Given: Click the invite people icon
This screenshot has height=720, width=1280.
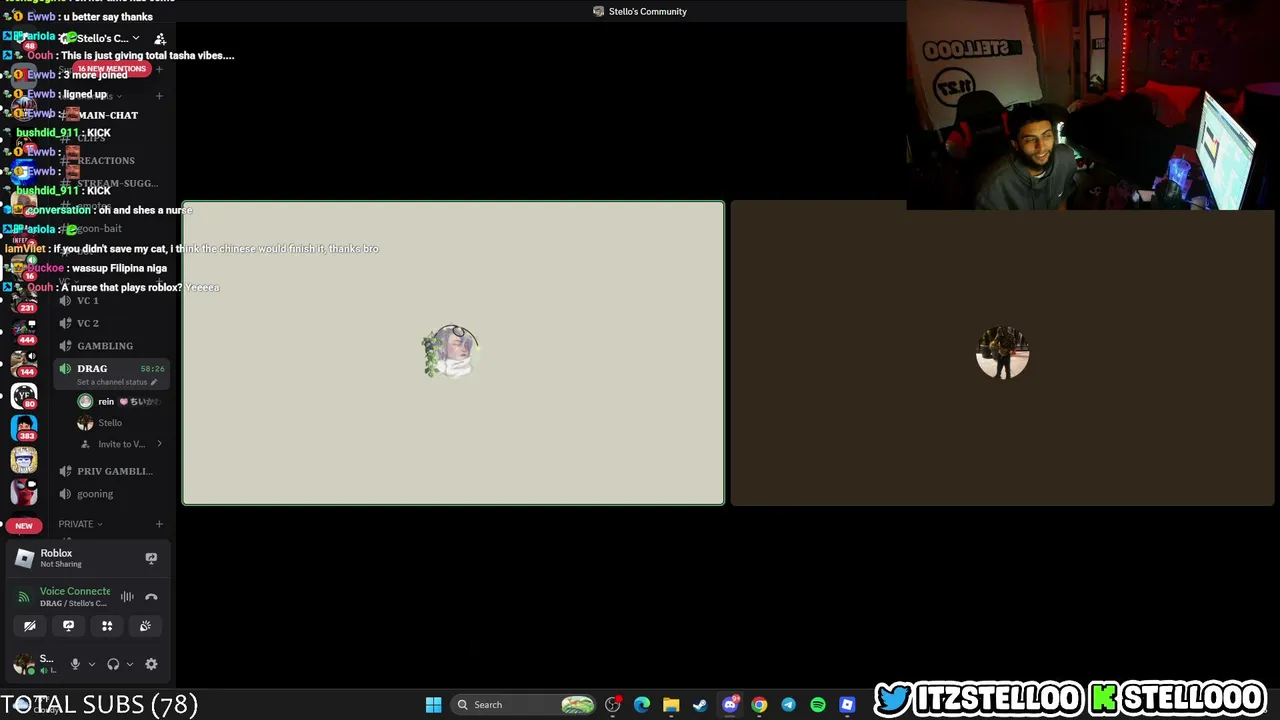Looking at the screenshot, I should pos(160,39).
